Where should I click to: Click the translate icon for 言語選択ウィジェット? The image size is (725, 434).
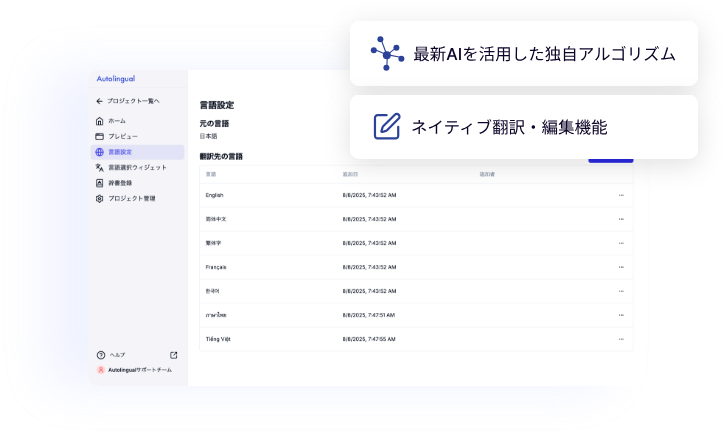tap(99, 168)
